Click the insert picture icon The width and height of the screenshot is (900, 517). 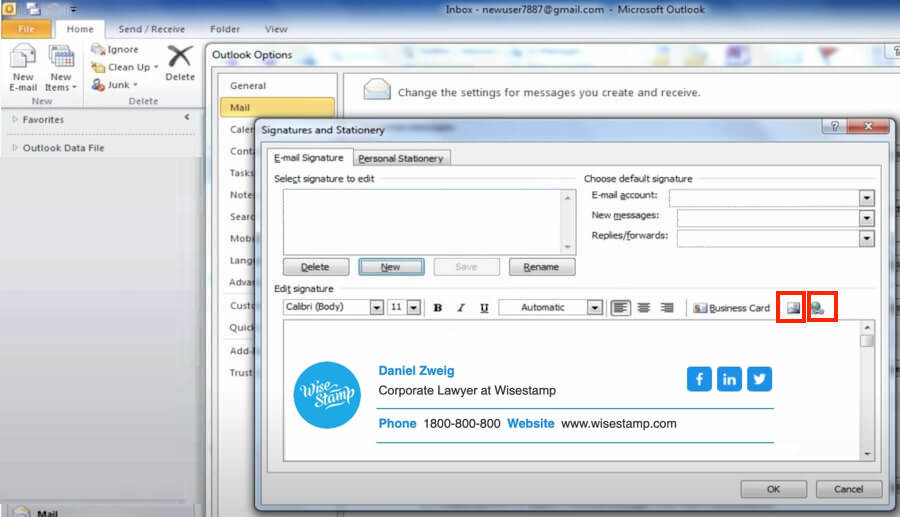click(x=793, y=308)
